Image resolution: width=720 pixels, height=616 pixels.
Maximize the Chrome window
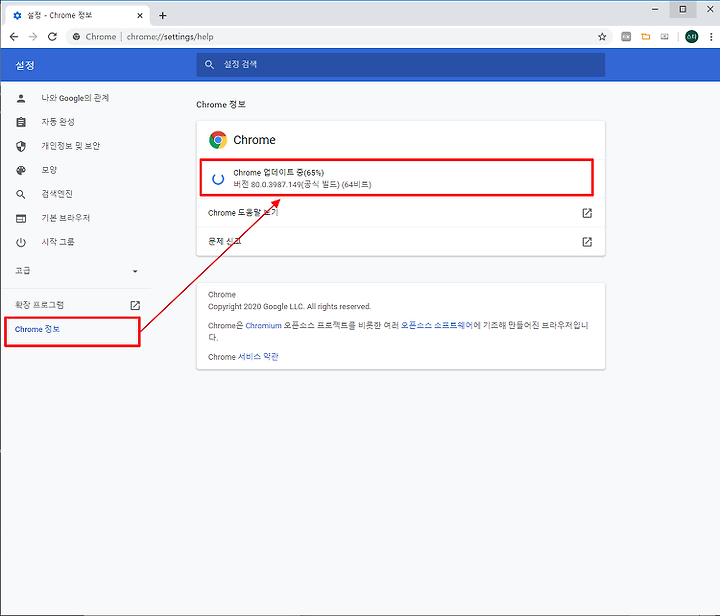683,9
